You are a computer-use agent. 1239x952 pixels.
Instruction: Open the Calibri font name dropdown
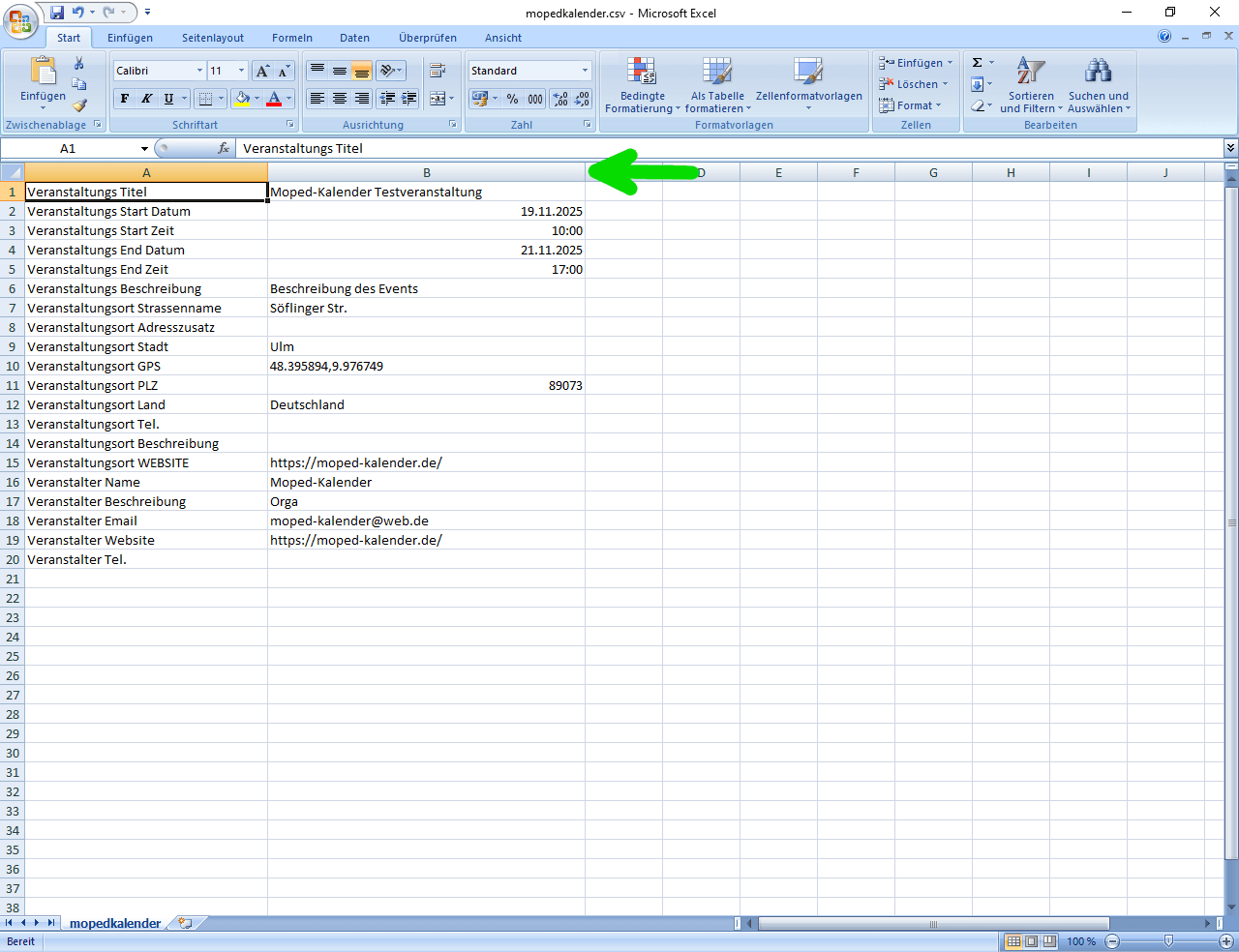(x=199, y=71)
